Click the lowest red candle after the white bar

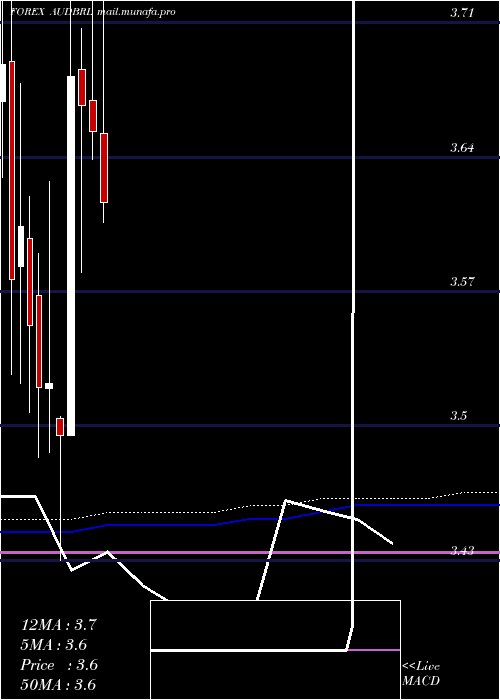(x=104, y=168)
